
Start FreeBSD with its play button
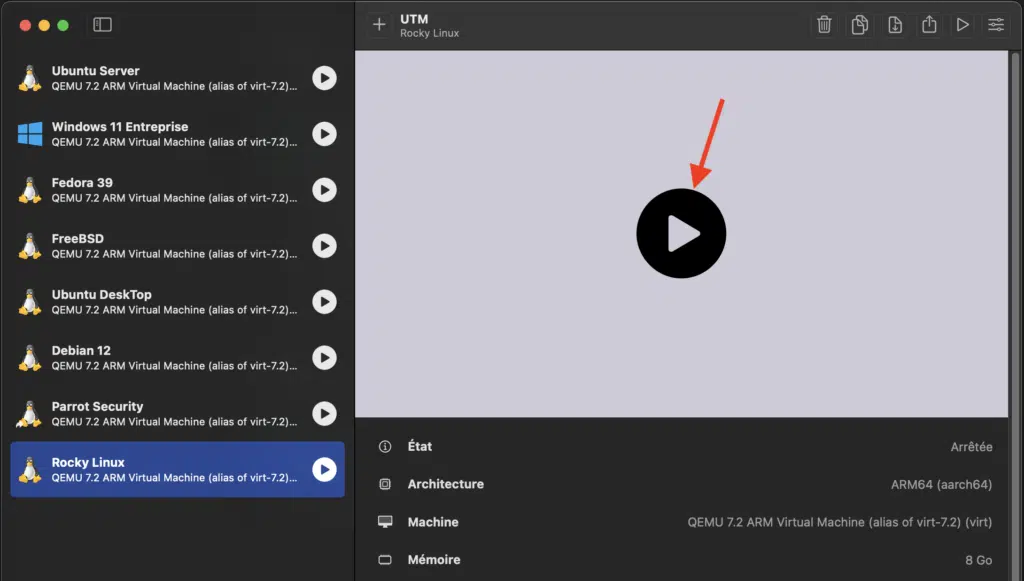324,246
